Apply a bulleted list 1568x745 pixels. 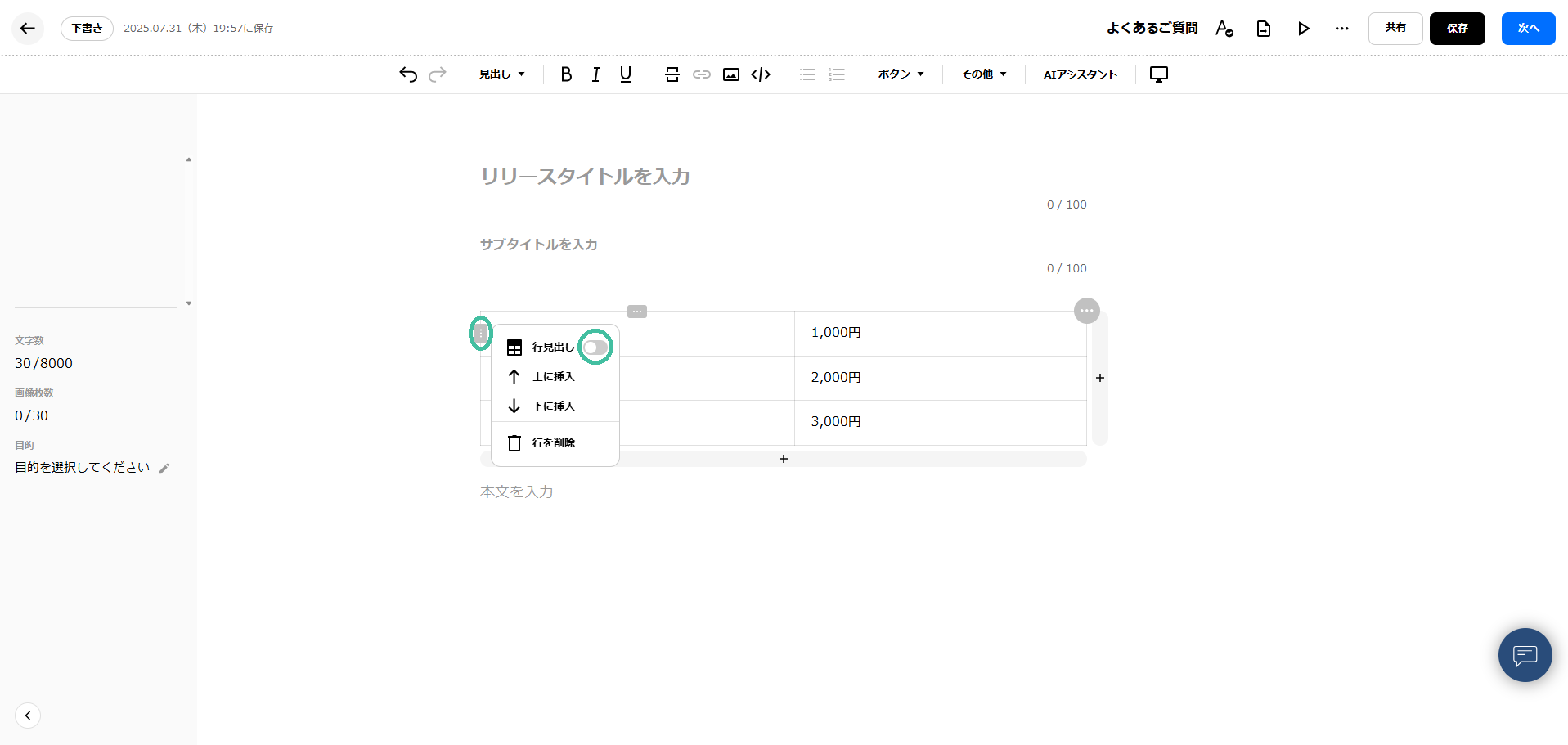pyautogui.click(x=806, y=74)
